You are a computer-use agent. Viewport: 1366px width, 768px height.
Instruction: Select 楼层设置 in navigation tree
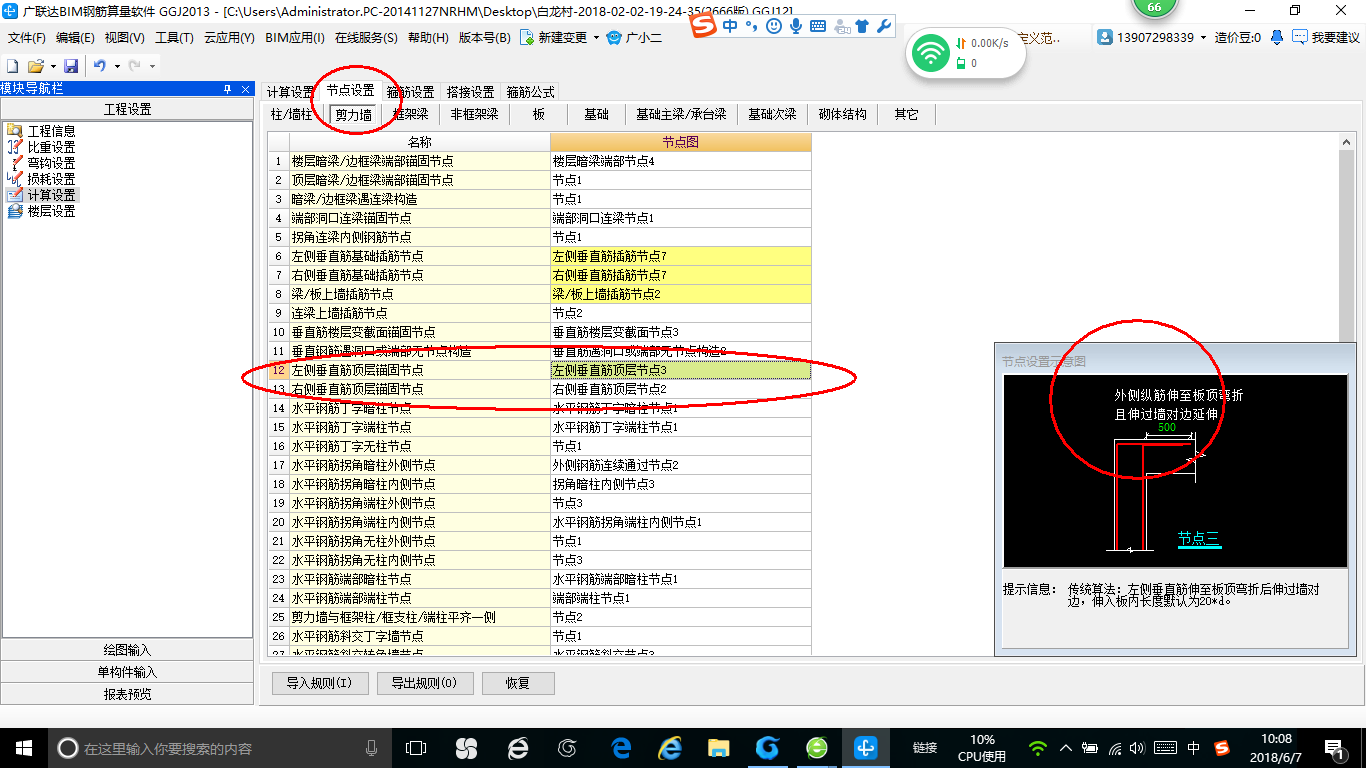(x=51, y=211)
